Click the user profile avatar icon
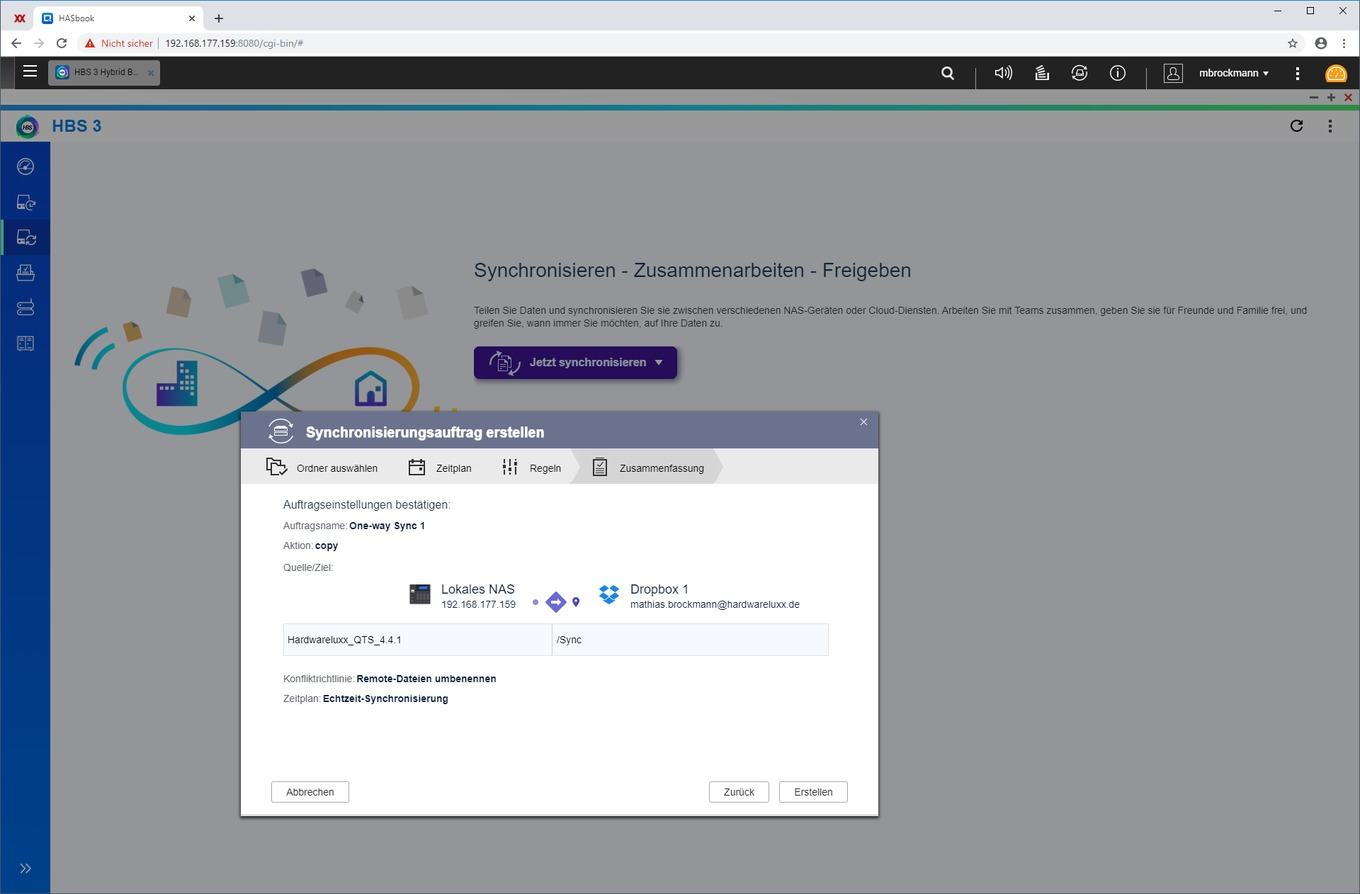The width and height of the screenshot is (1360, 894). (x=1173, y=73)
